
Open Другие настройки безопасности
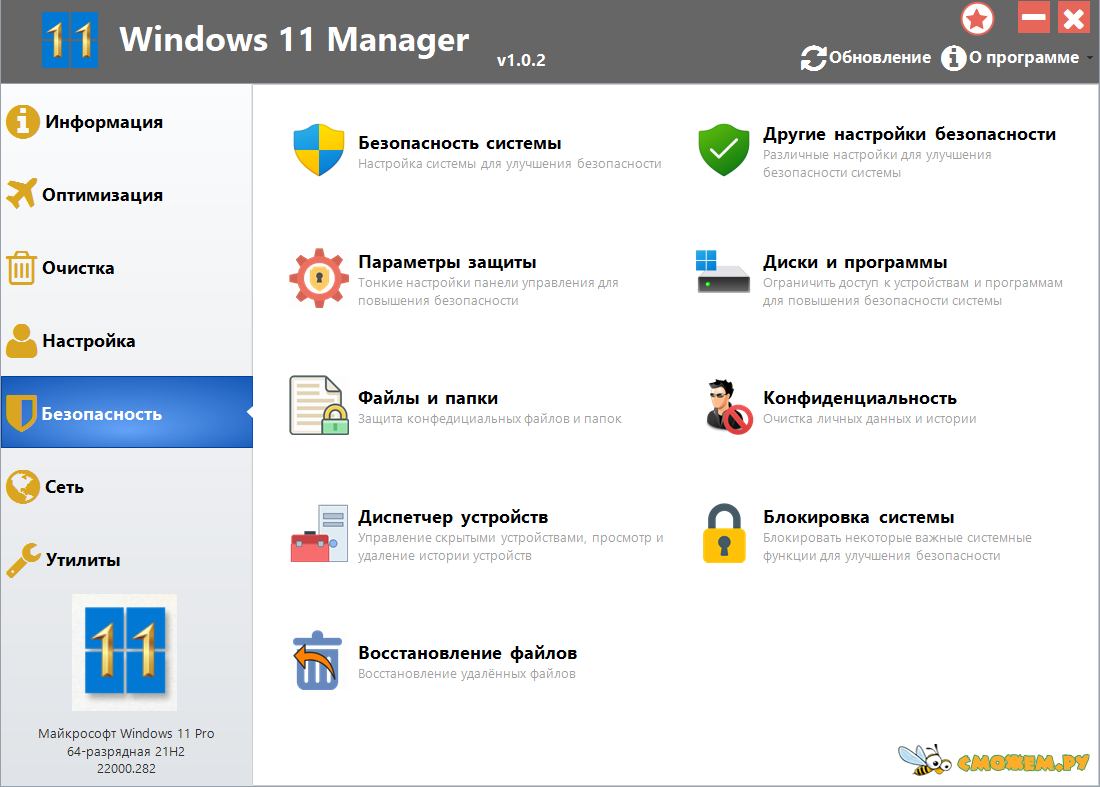[909, 134]
